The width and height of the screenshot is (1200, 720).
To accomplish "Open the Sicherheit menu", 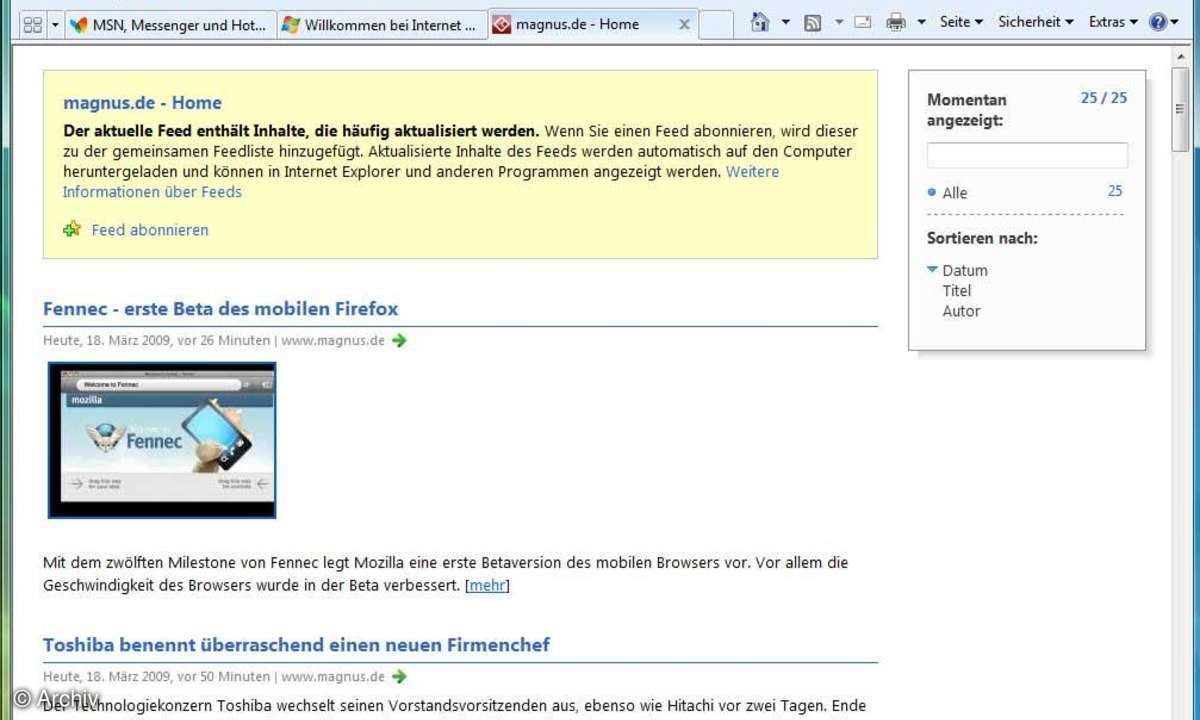I will [1035, 21].
